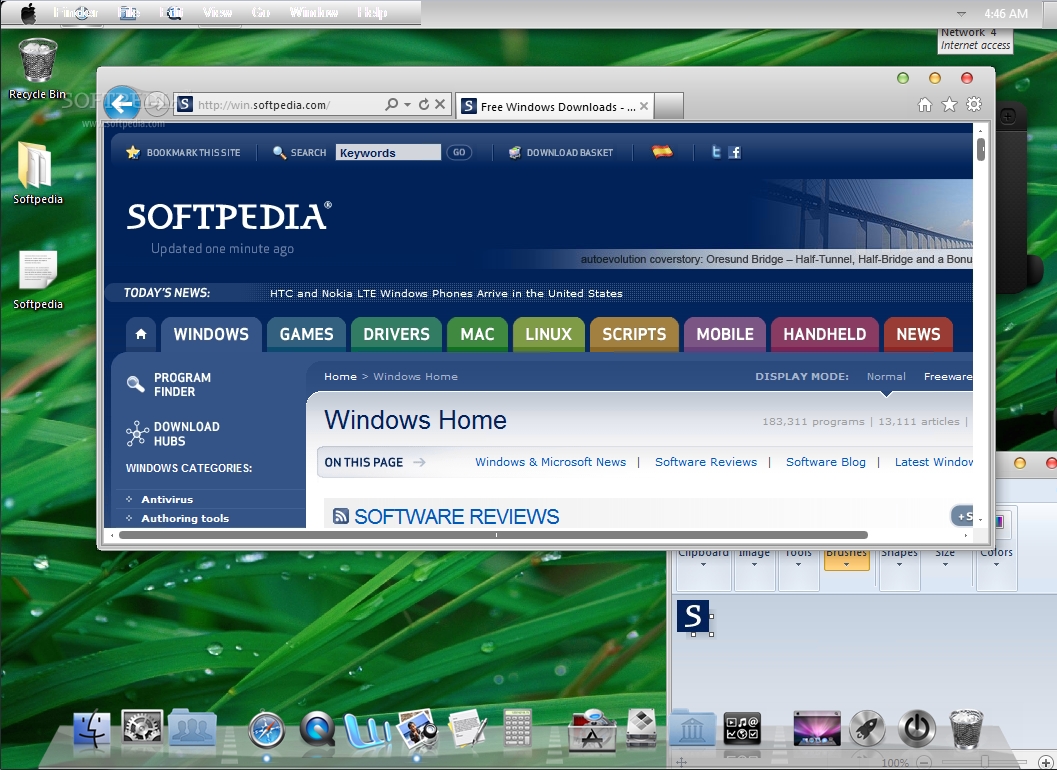
Task: Open the Preview photo icon in dock
Action: (x=418, y=729)
